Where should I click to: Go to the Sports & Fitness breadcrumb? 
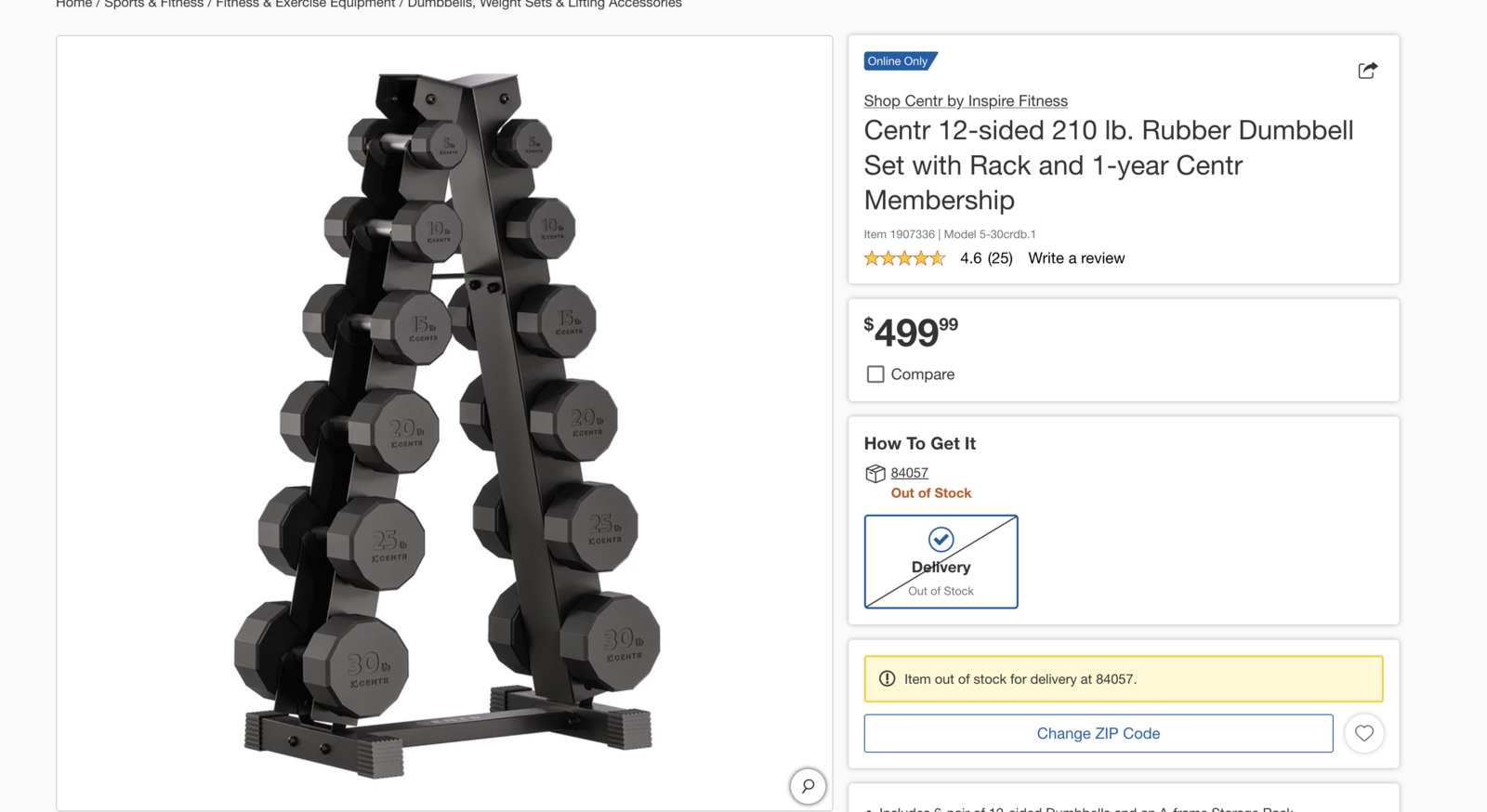(153, 4)
